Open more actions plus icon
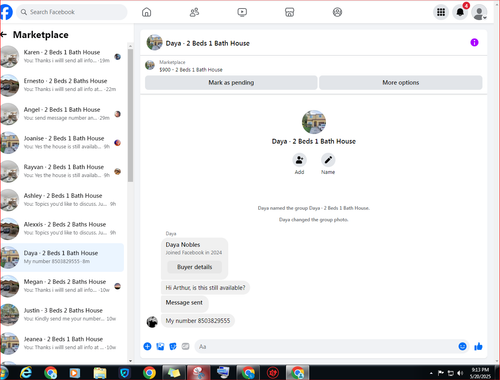 pos(147,346)
